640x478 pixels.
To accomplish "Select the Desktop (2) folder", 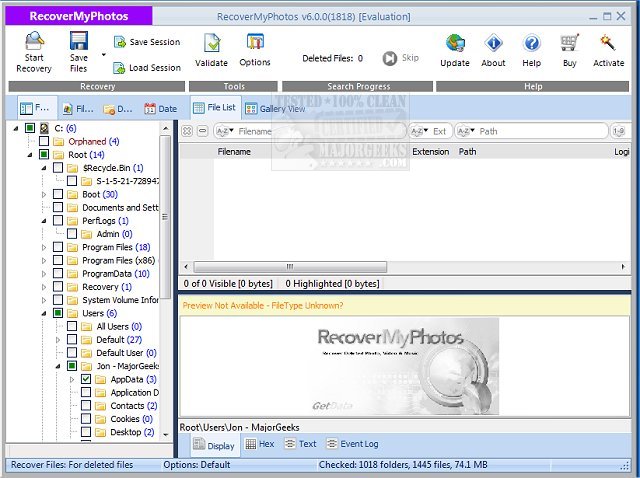I will 132,432.
